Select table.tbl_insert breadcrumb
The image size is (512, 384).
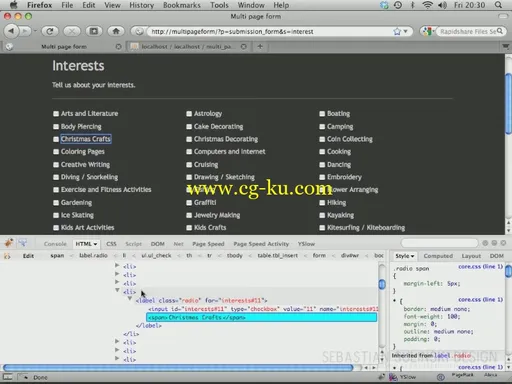pyautogui.click(x=277, y=256)
